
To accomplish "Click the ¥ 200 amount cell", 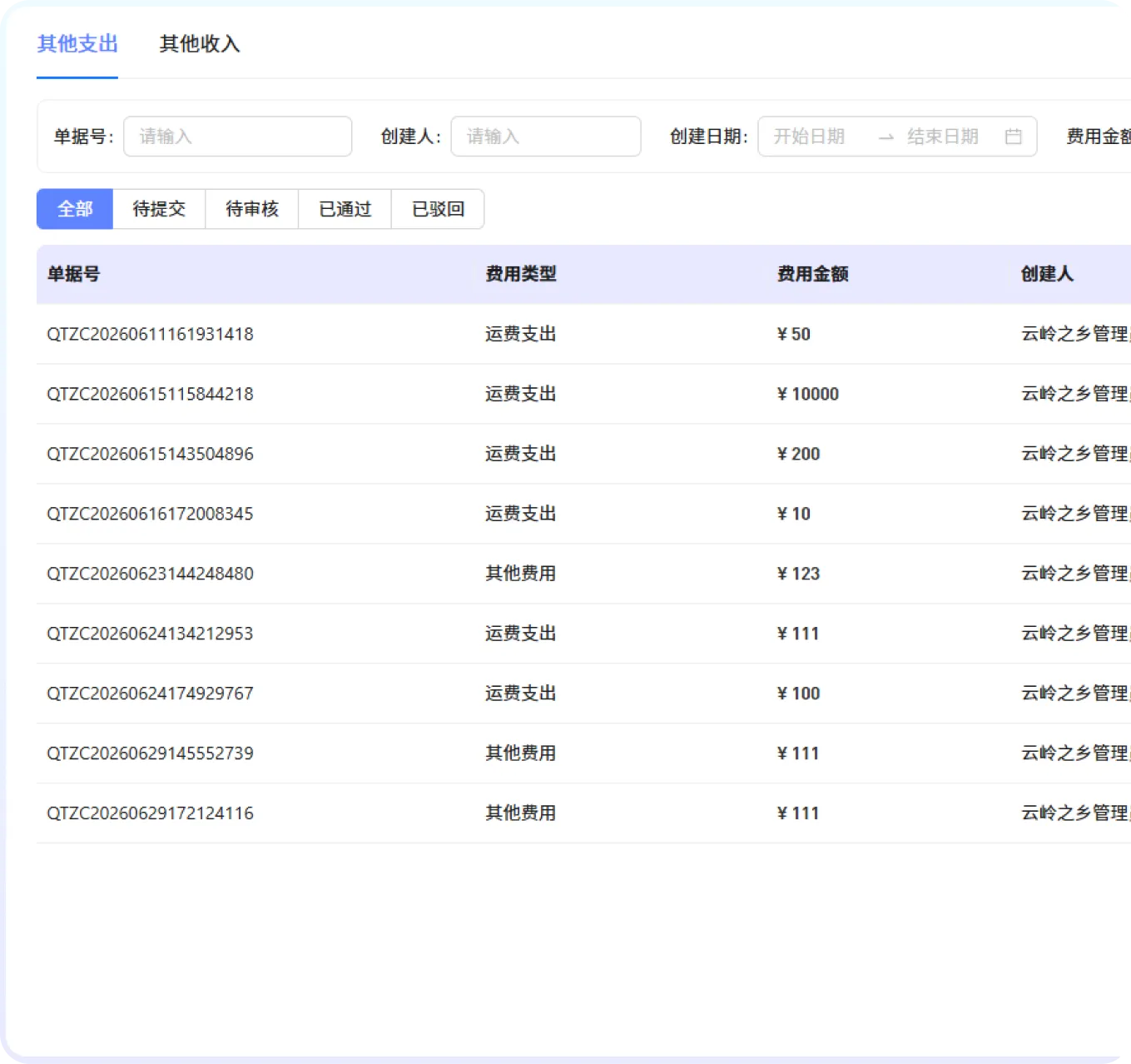I will [798, 454].
